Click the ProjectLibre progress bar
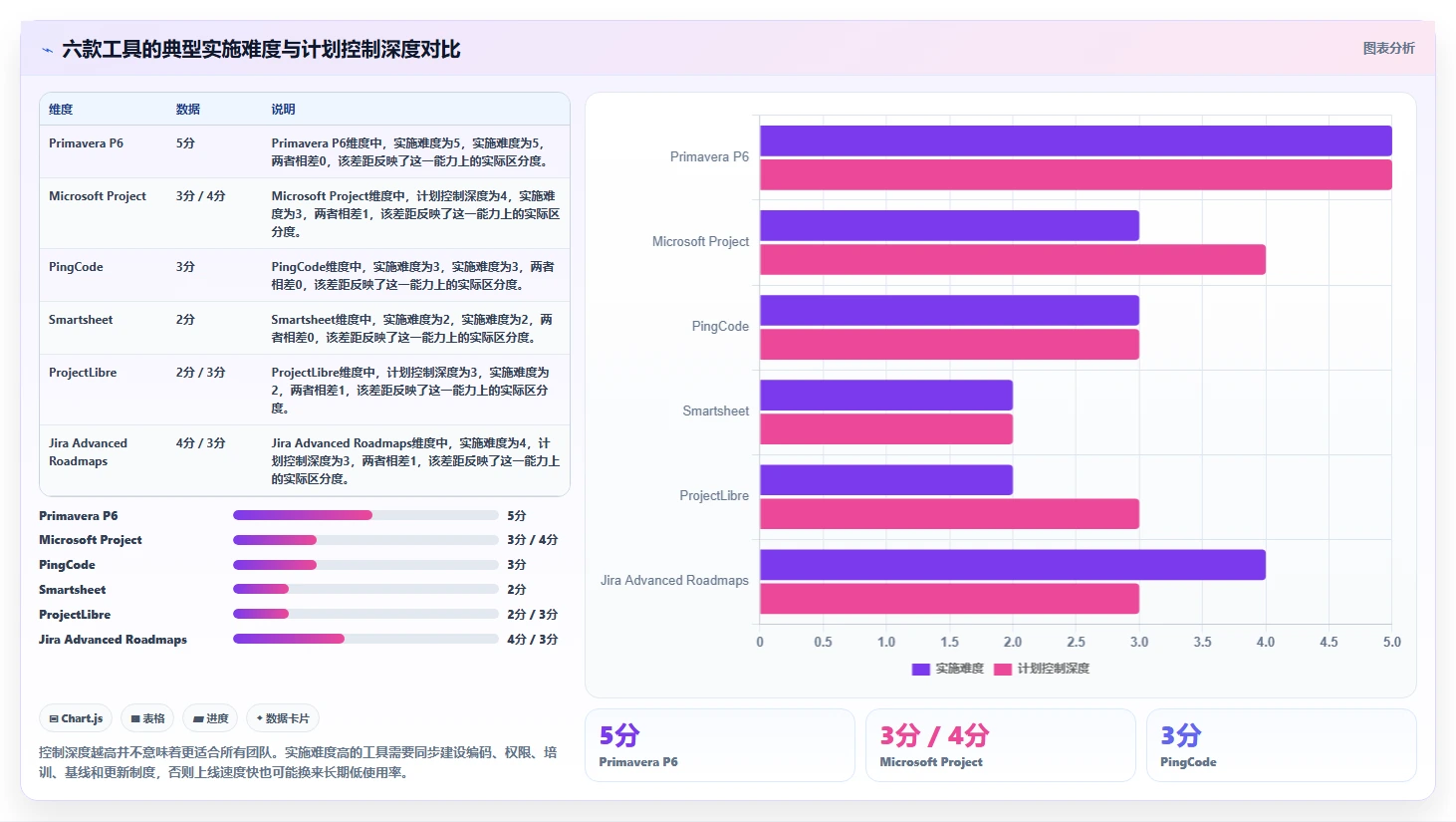The image size is (1456, 822). [365, 614]
